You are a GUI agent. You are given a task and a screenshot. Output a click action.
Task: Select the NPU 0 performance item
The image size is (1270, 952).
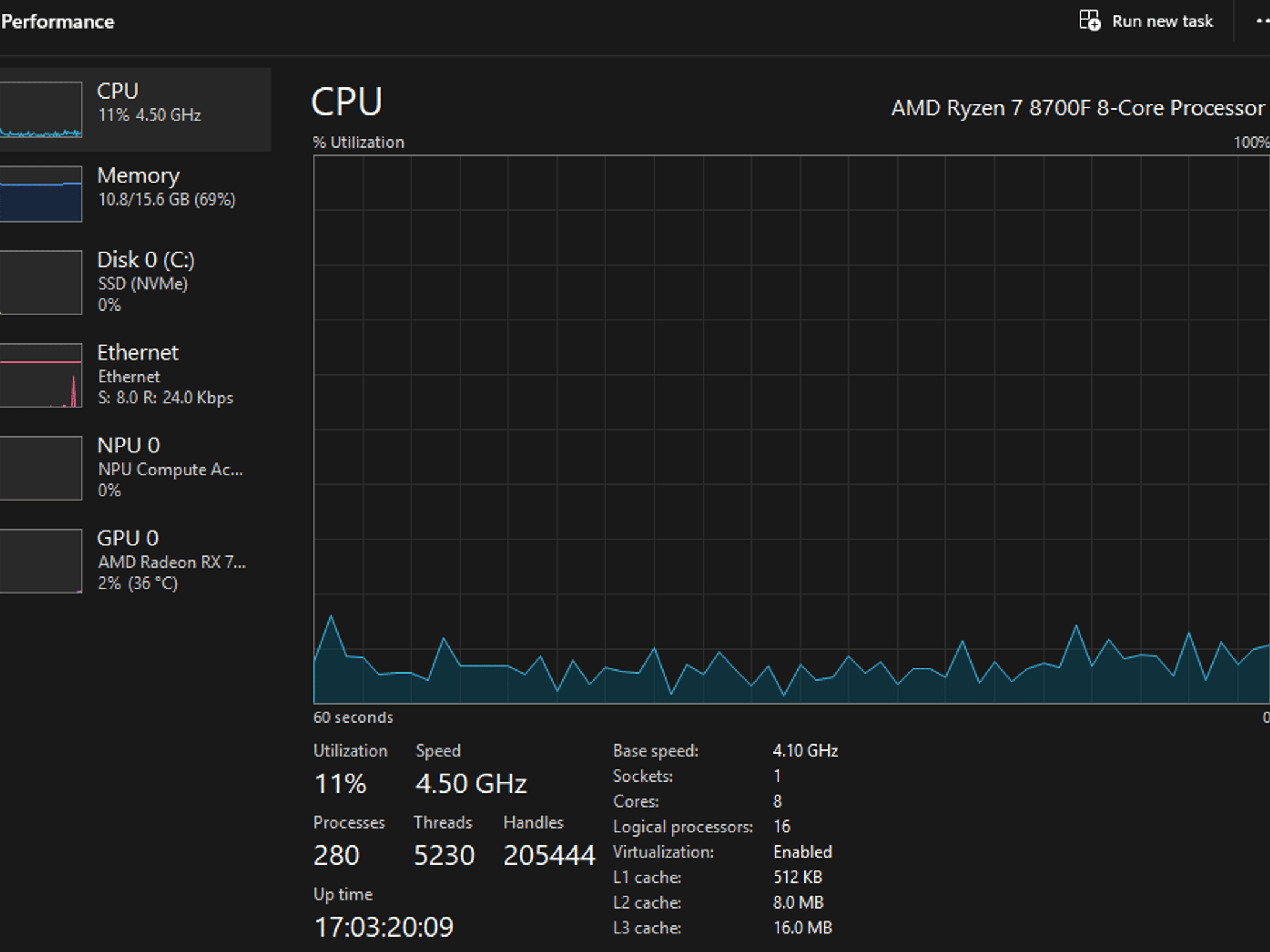[x=135, y=467]
